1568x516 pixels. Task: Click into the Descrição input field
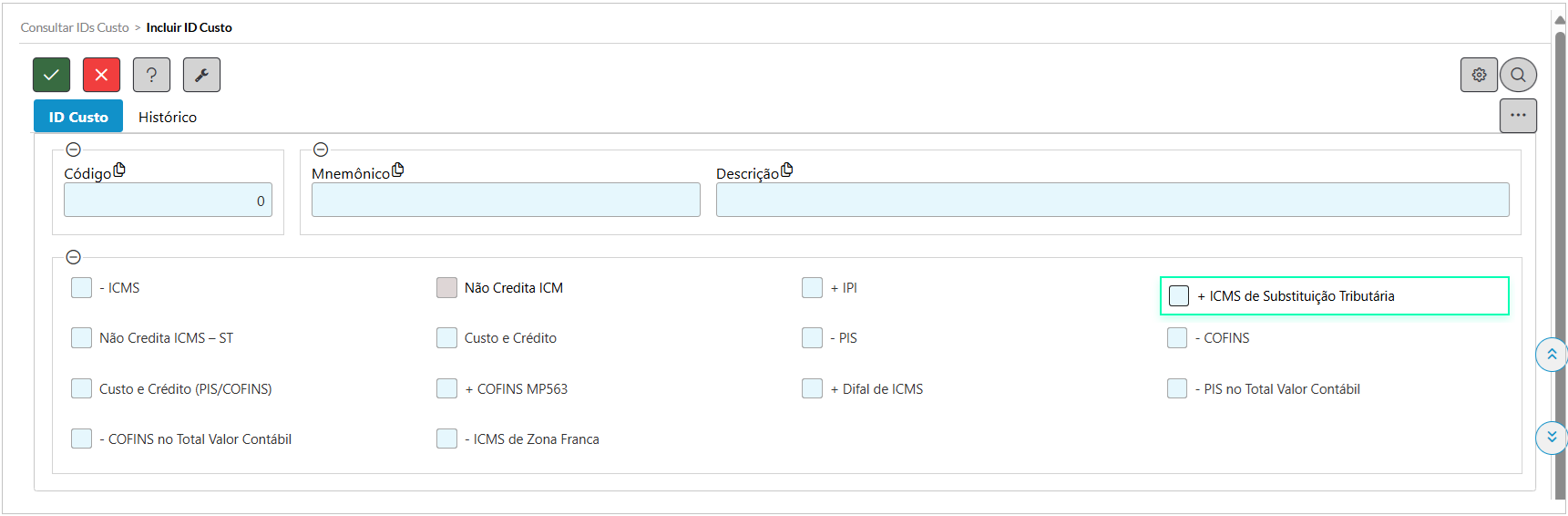coord(1112,200)
